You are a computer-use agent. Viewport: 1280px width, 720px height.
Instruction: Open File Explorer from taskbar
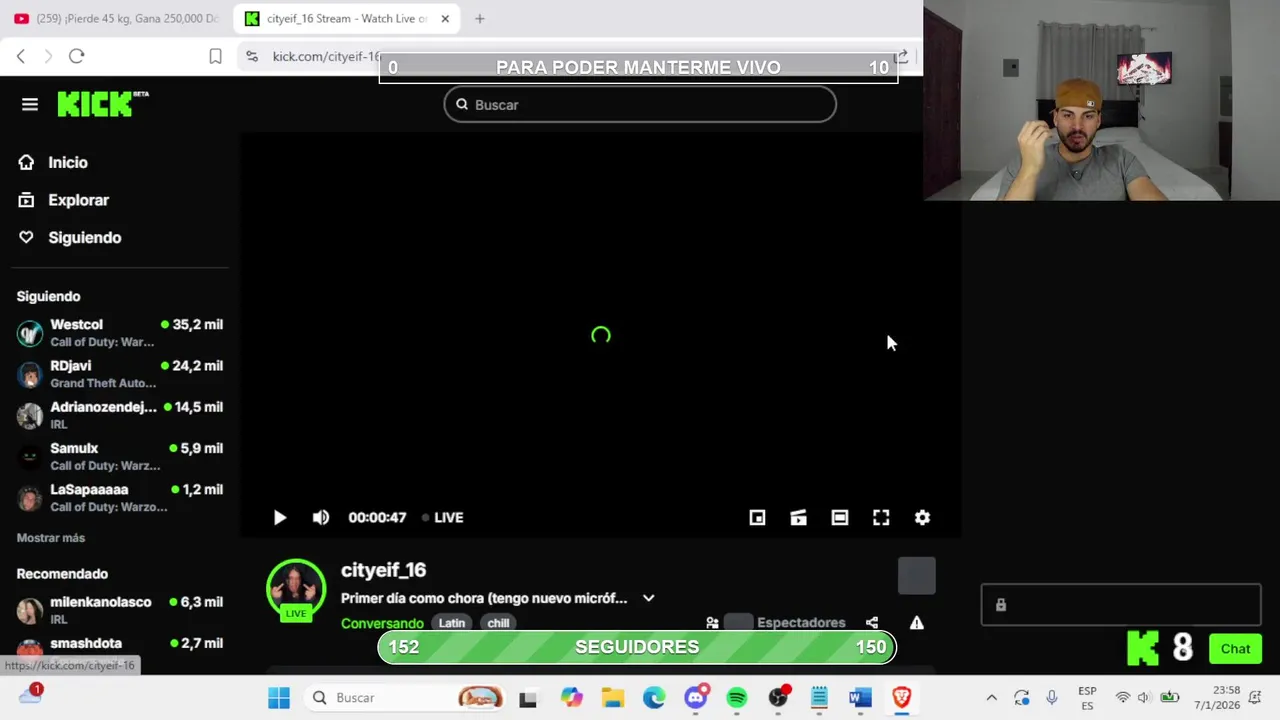(613, 698)
